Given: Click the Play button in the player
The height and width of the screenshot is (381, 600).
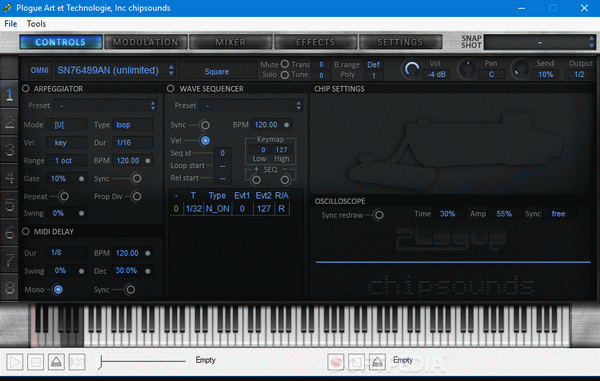Looking at the screenshot, I should tap(15, 362).
